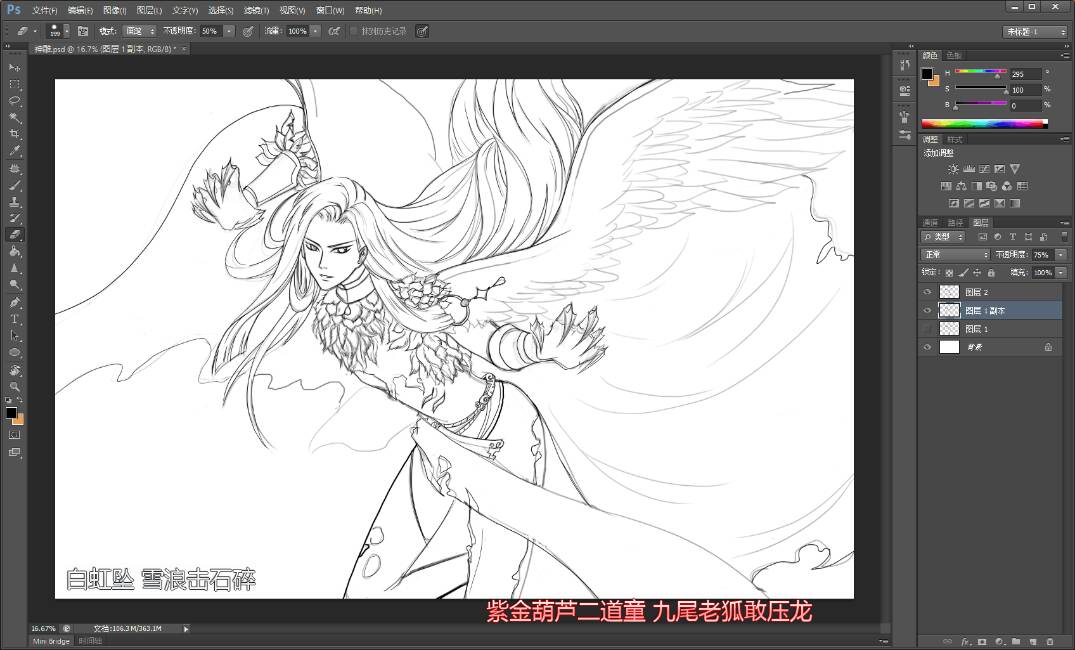Select the Zoom tool

[x=14, y=387]
